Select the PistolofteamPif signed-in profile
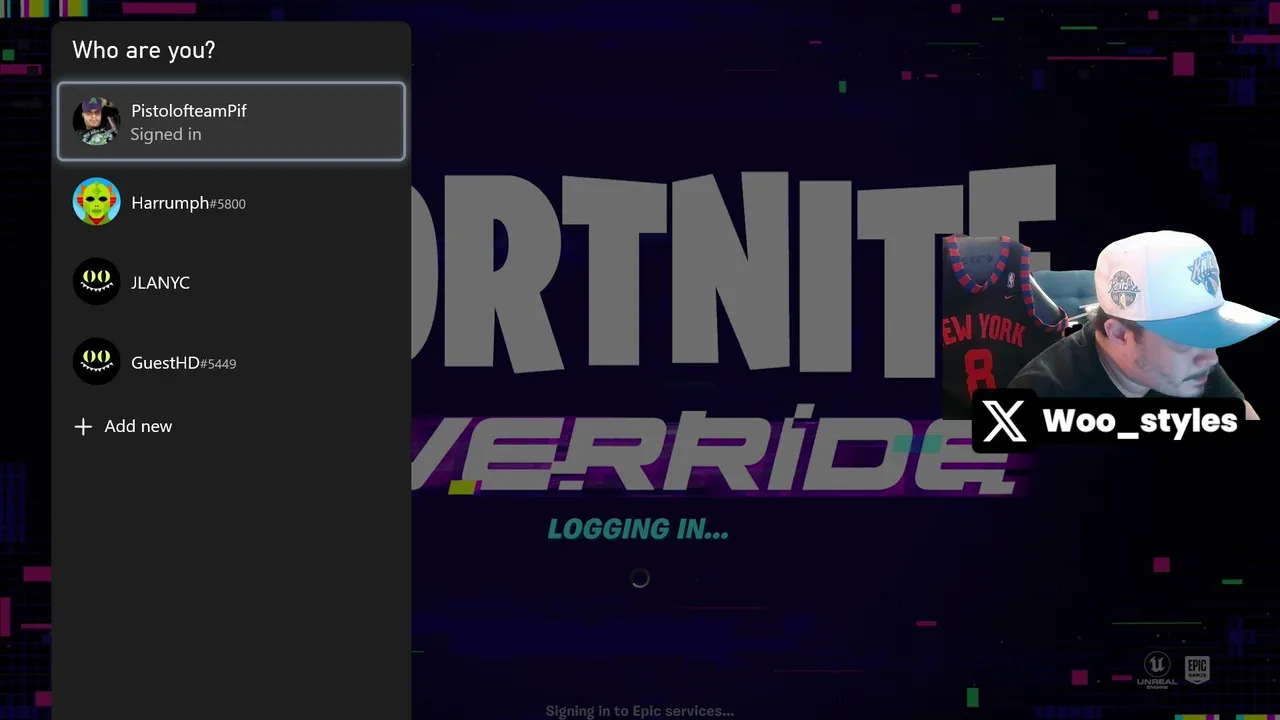1280x720 pixels. pos(231,121)
